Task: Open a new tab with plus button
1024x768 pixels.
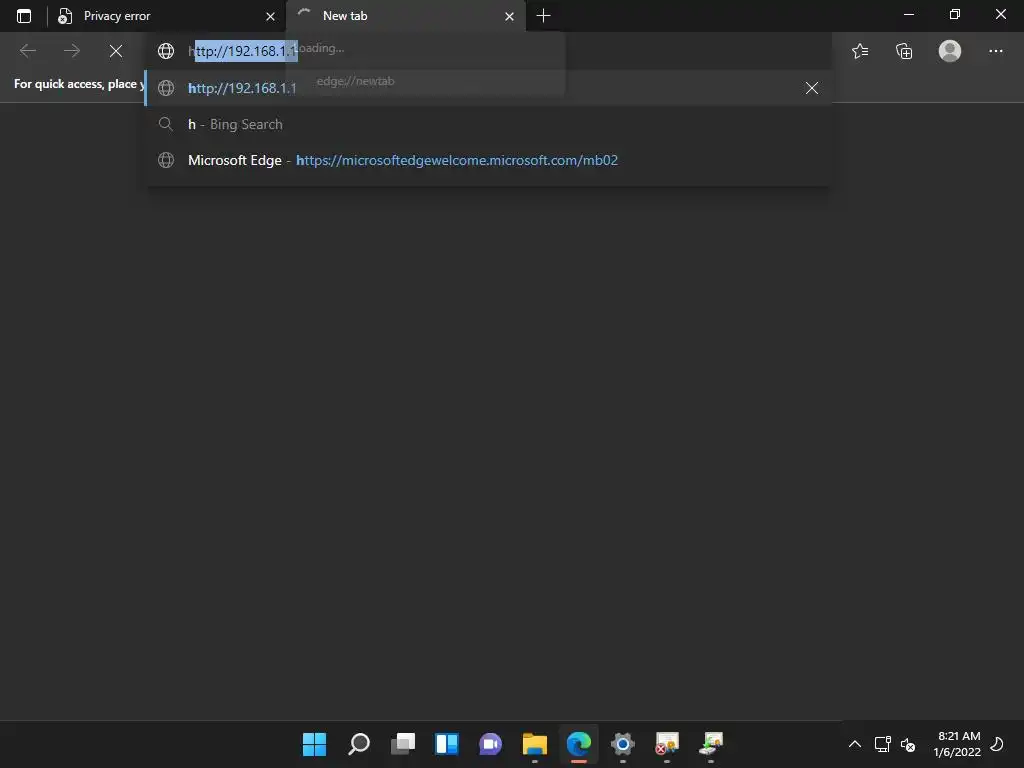Action: click(x=543, y=16)
